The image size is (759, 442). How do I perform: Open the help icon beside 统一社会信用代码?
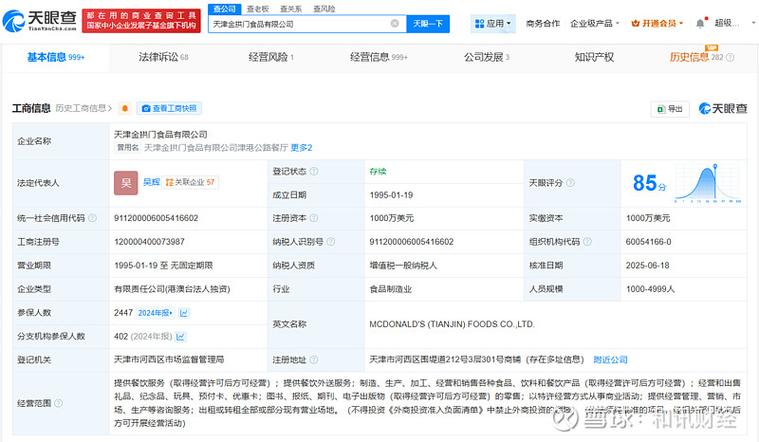(92, 218)
